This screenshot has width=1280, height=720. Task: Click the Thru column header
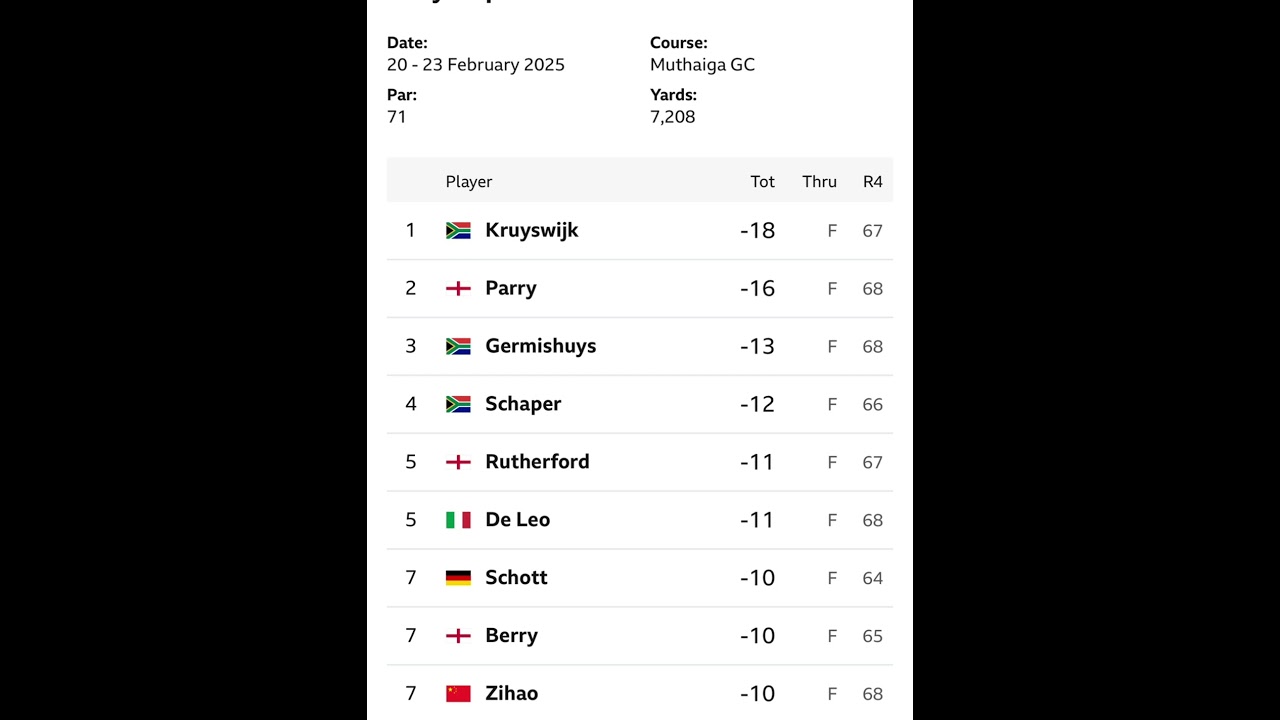pos(819,181)
